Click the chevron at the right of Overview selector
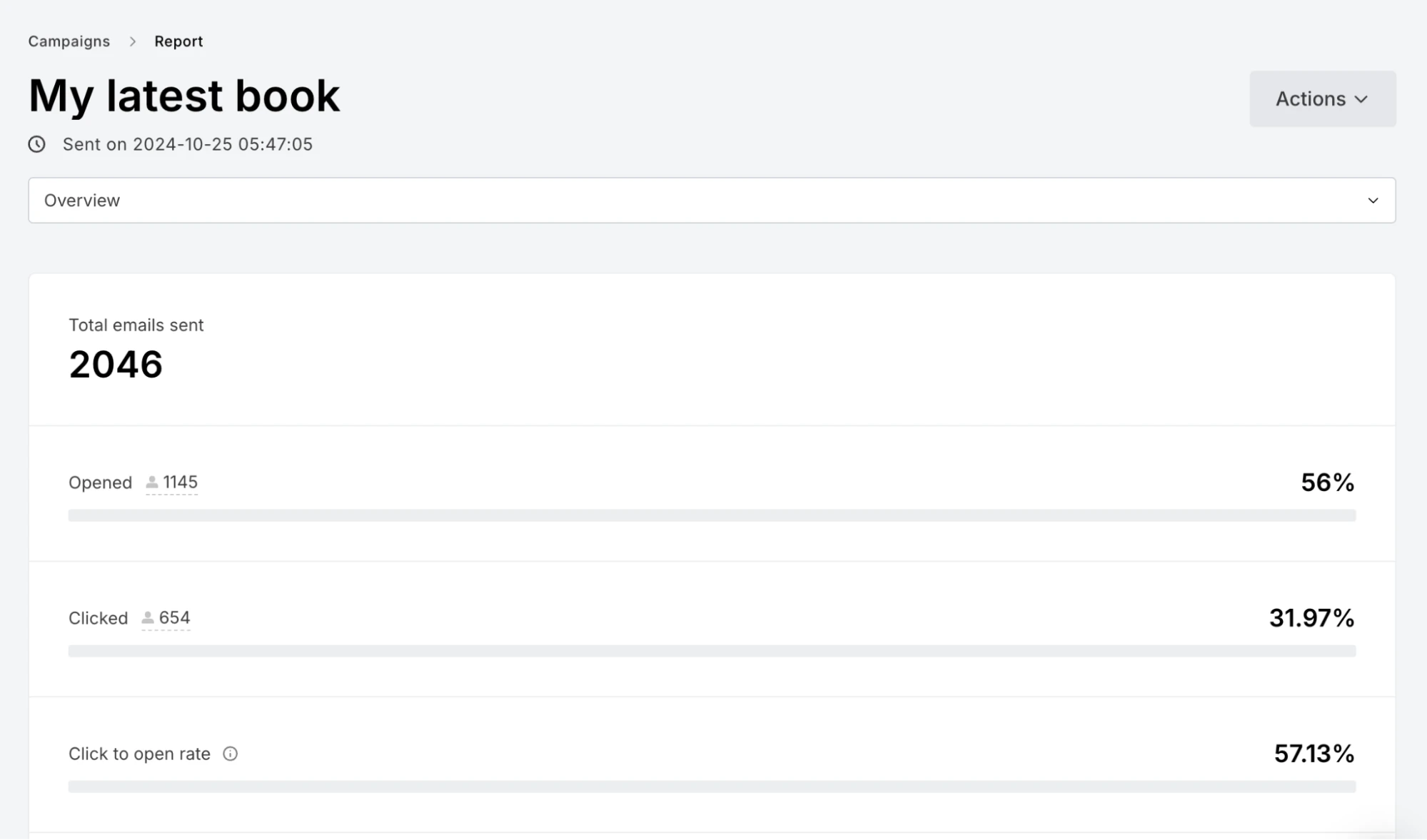1427x840 pixels. [x=1373, y=201]
